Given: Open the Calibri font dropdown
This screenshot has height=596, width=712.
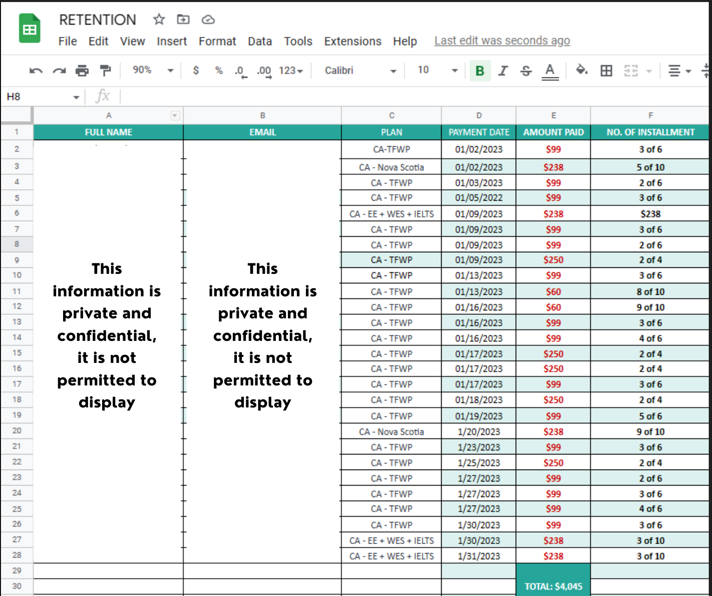Looking at the screenshot, I should pyautogui.click(x=361, y=71).
